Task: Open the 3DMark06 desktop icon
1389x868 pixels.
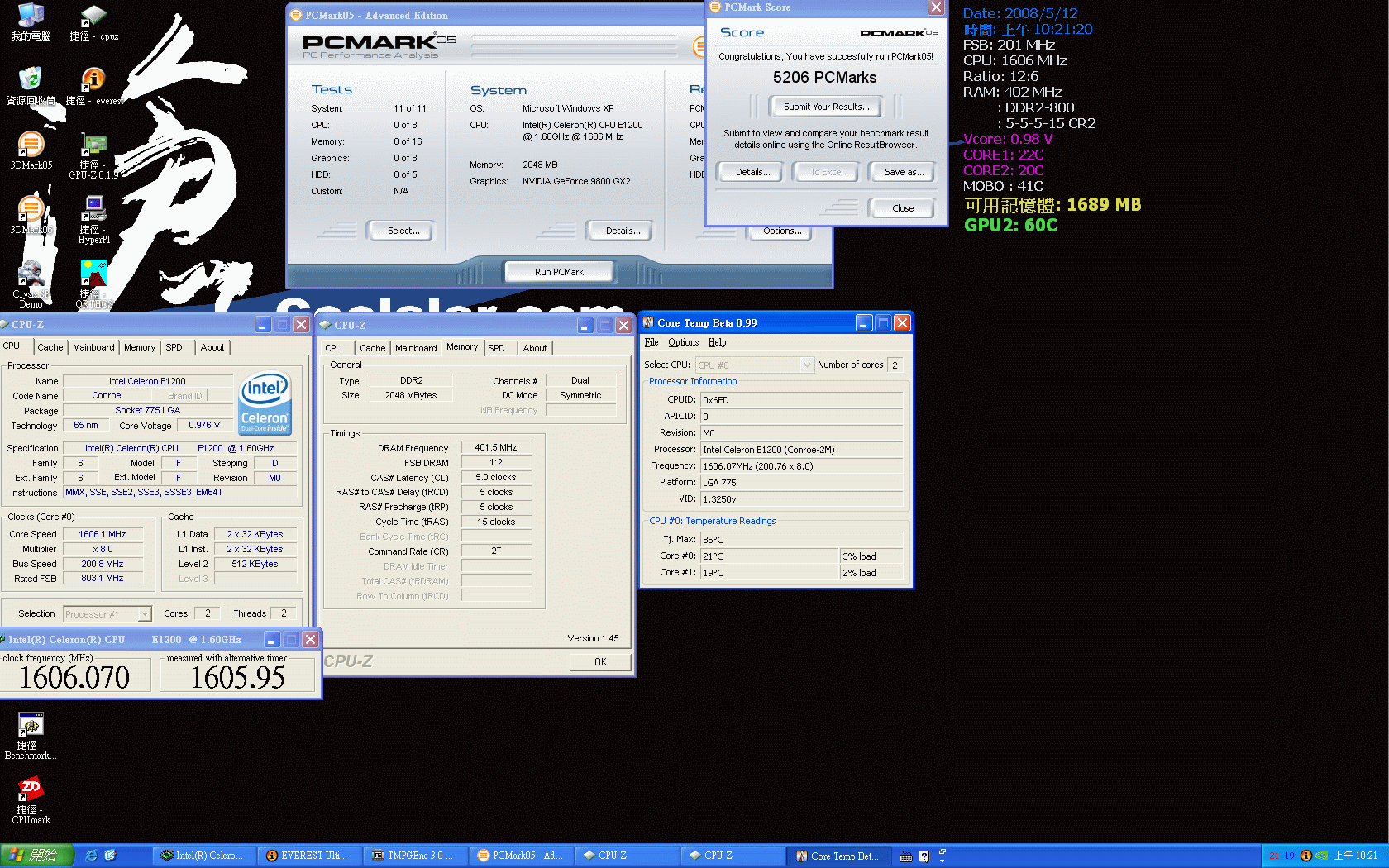Action: point(31,215)
